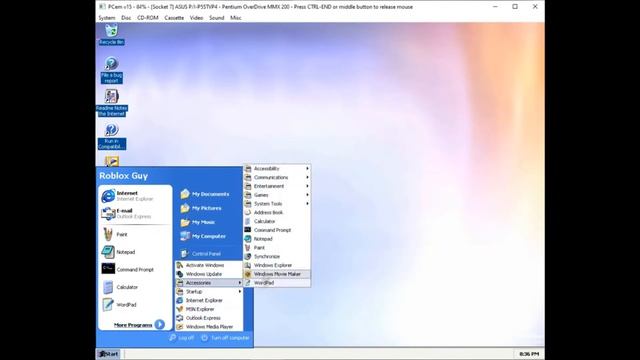Expand the Games submenu
Screen dimensions: 640x360
coord(277,195)
